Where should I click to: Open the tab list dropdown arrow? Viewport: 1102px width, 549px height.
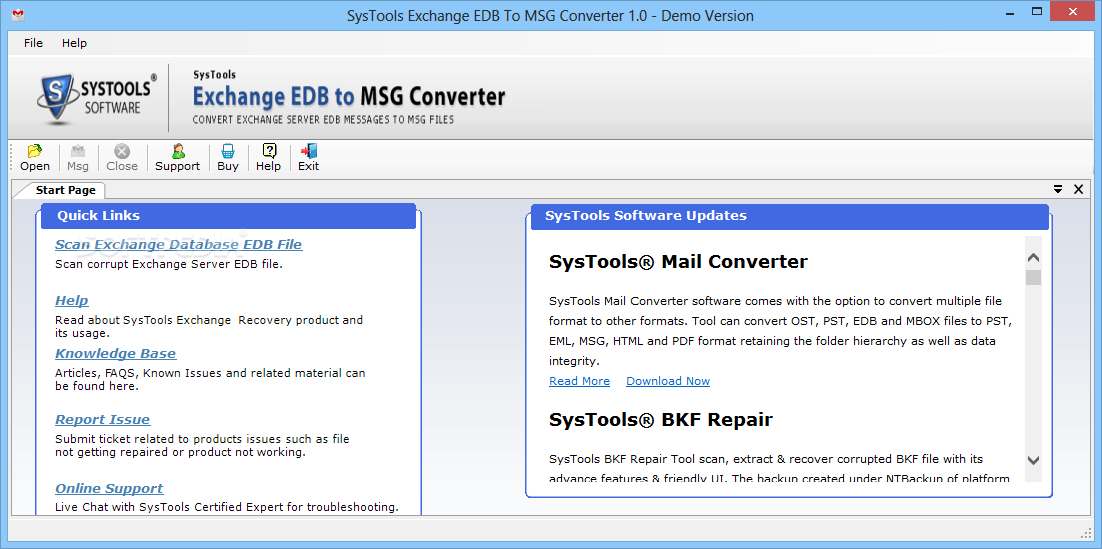[x=1058, y=189]
